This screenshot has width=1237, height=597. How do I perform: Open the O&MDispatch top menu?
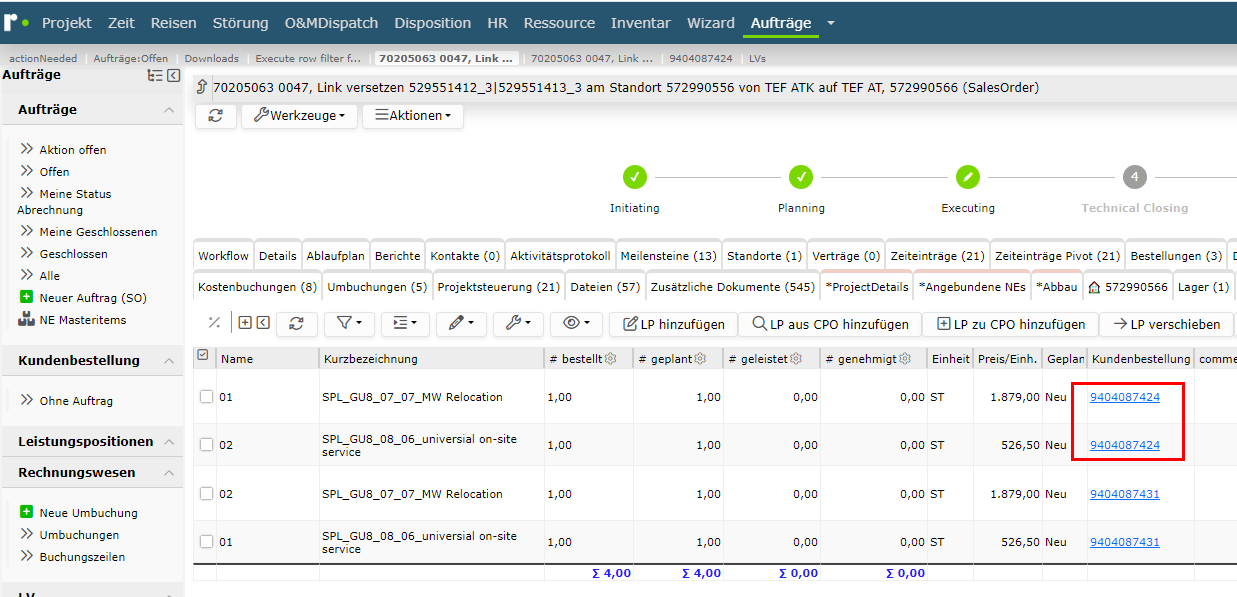329,22
